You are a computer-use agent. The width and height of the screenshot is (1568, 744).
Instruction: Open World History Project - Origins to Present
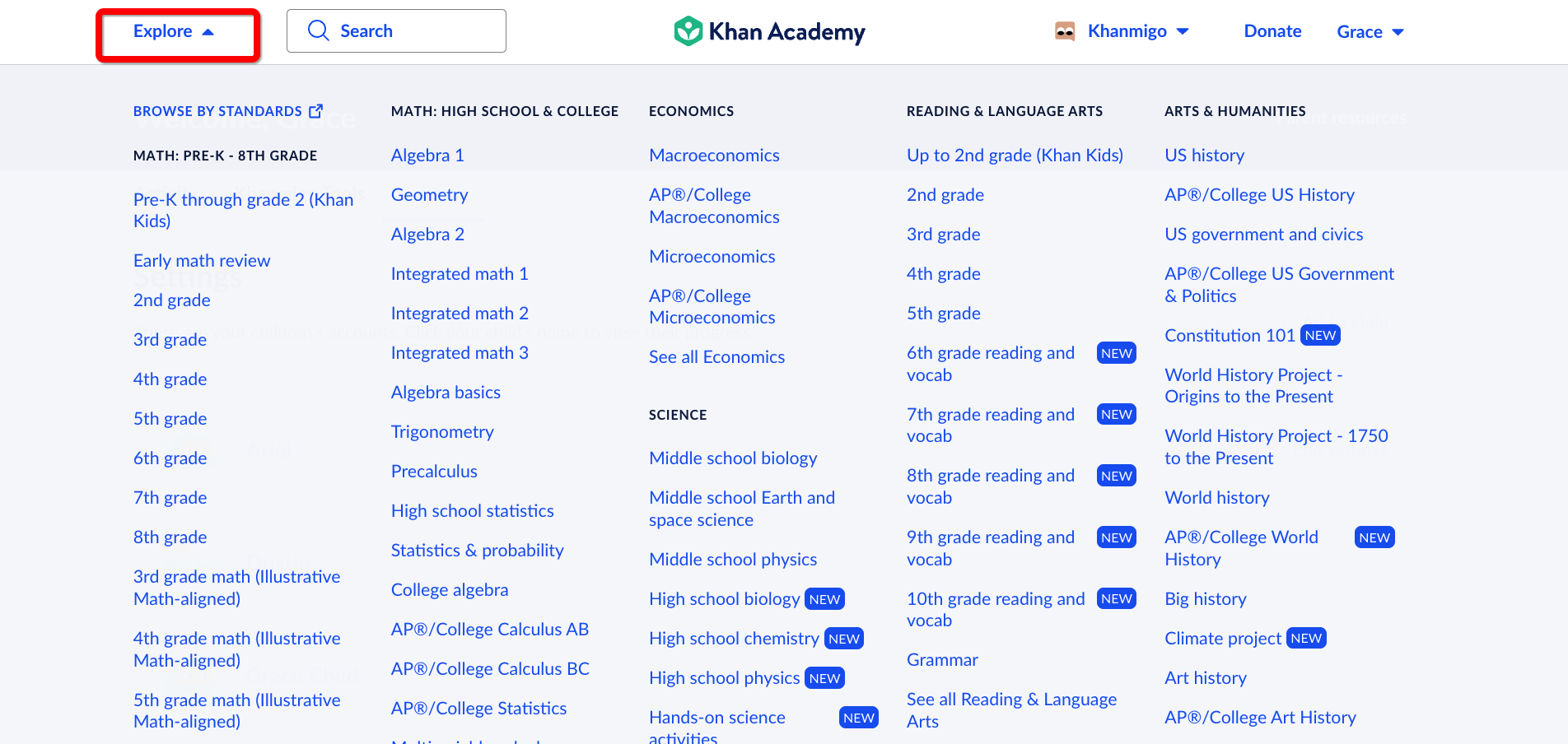click(x=1253, y=385)
